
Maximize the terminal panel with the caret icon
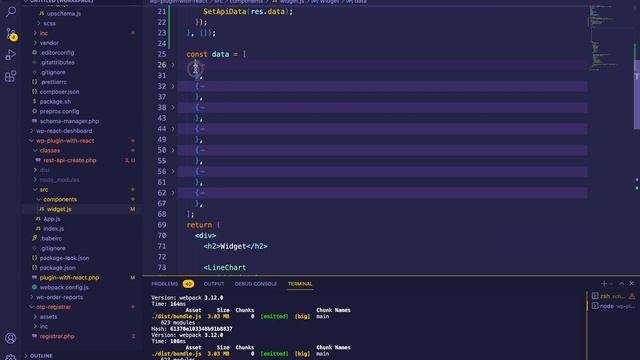(622, 284)
